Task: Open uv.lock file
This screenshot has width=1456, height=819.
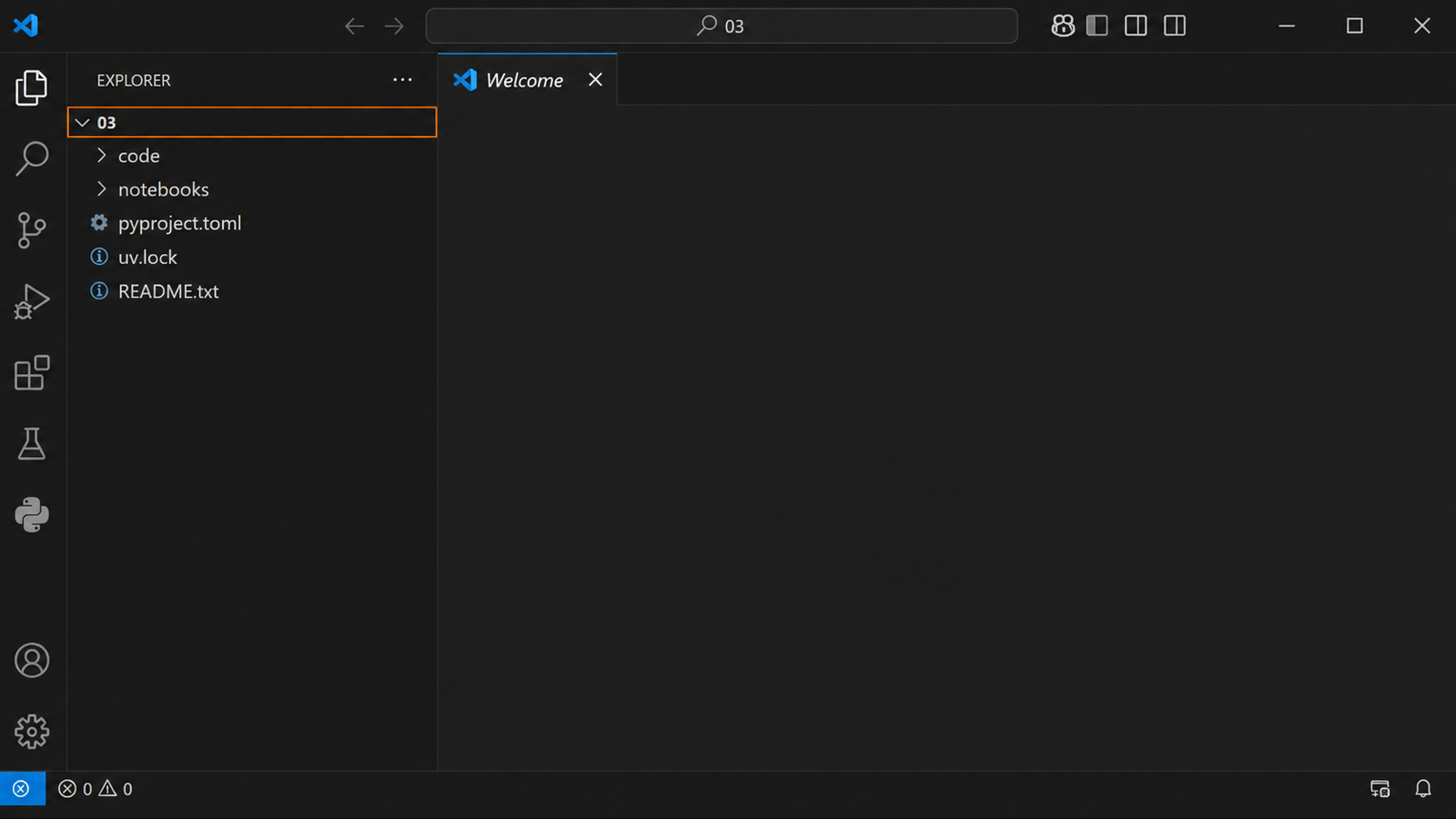Action: click(252, 258)
